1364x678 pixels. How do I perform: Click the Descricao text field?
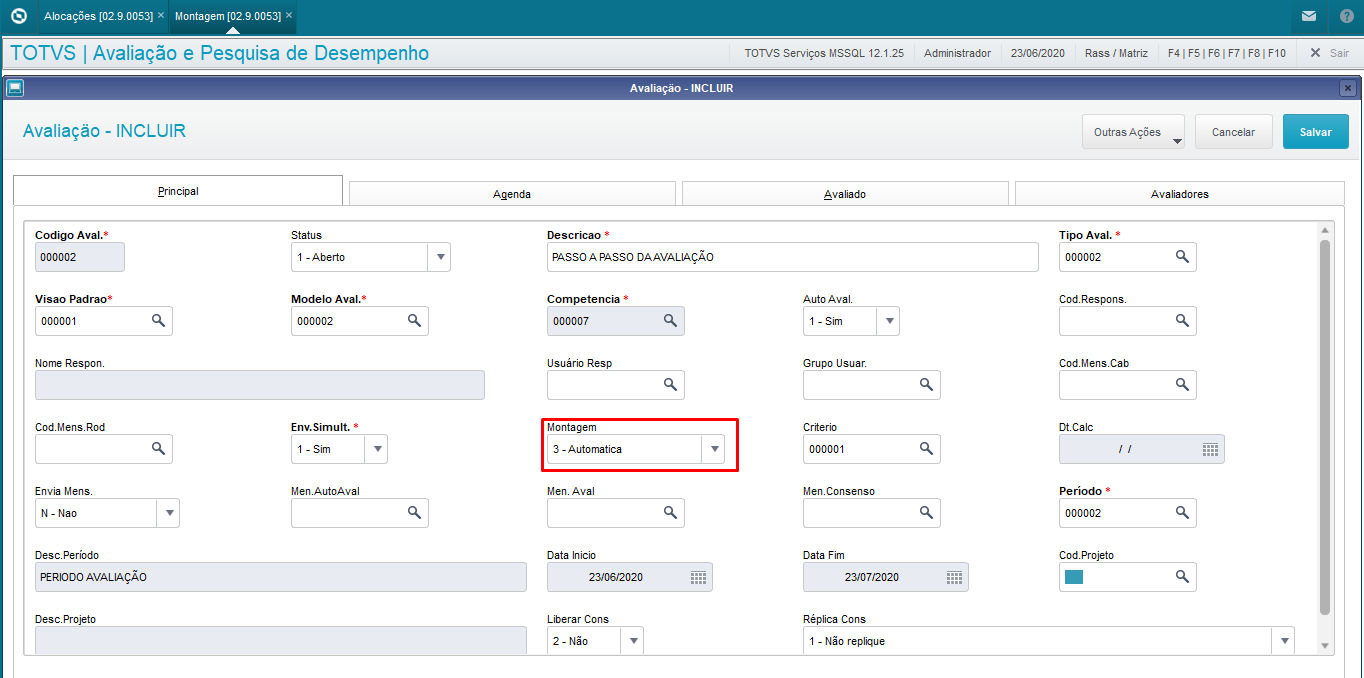point(793,257)
